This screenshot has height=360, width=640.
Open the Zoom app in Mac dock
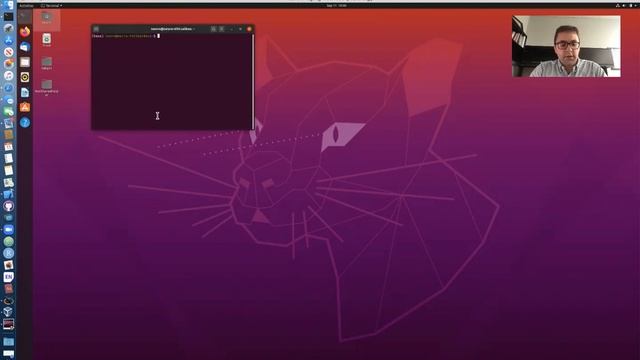point(8,230)
